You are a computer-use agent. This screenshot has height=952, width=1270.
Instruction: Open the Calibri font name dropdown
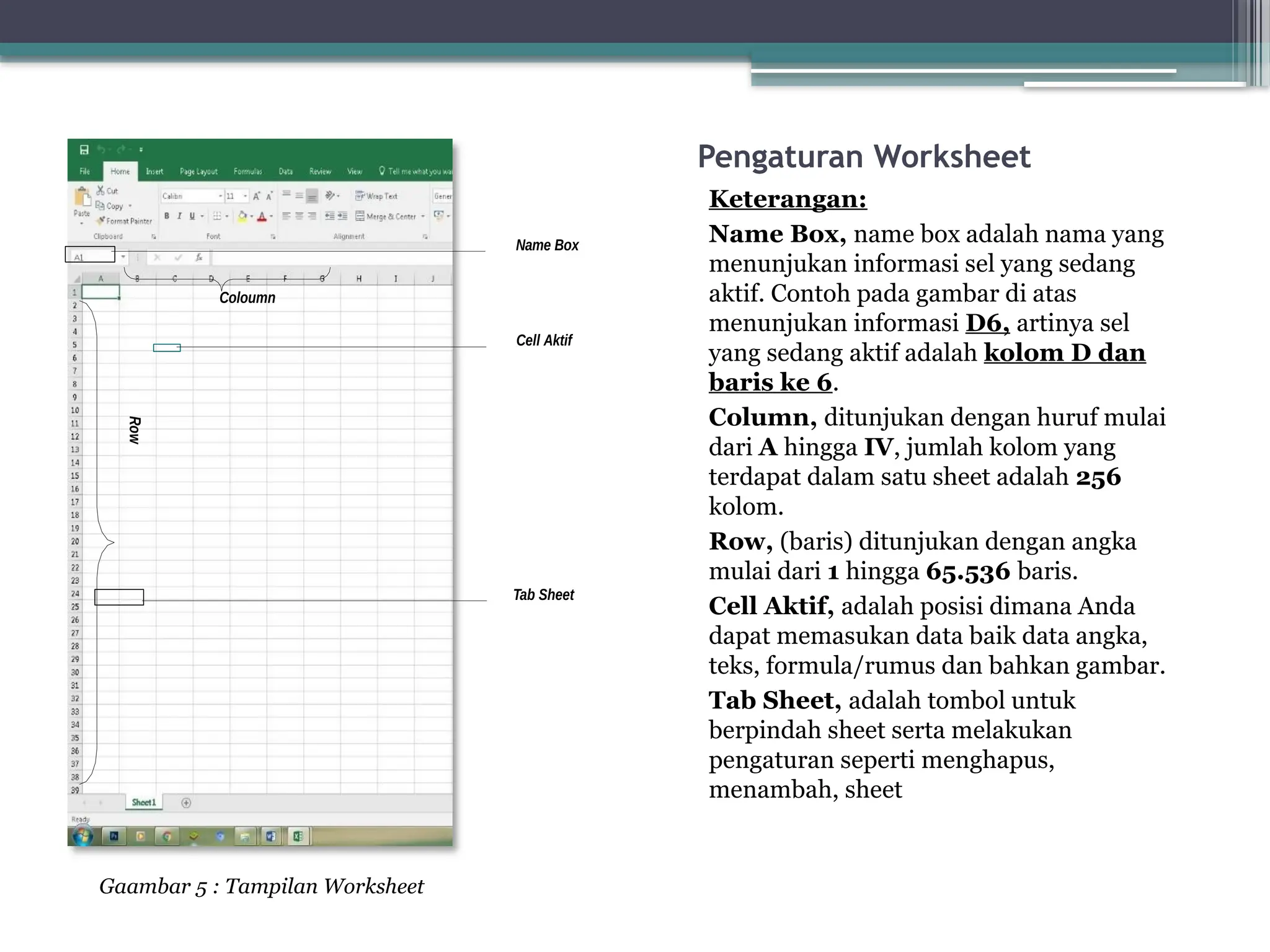pos(220,196)
